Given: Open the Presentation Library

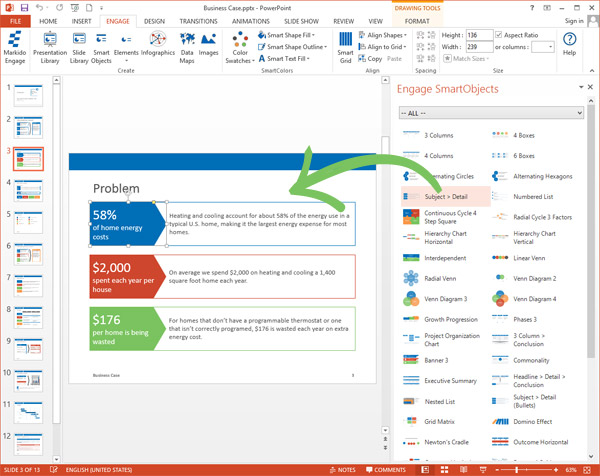Looking at the screenshot, I should point(49,44).
